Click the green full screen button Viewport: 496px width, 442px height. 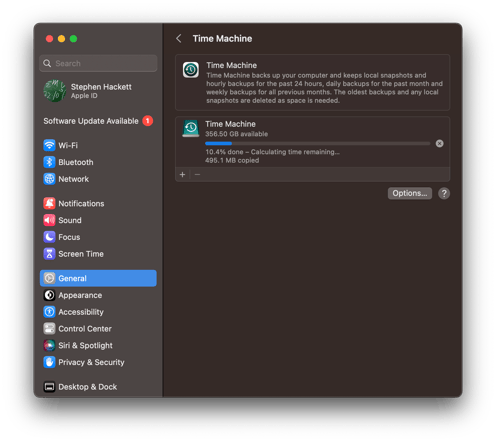[73, 39]
